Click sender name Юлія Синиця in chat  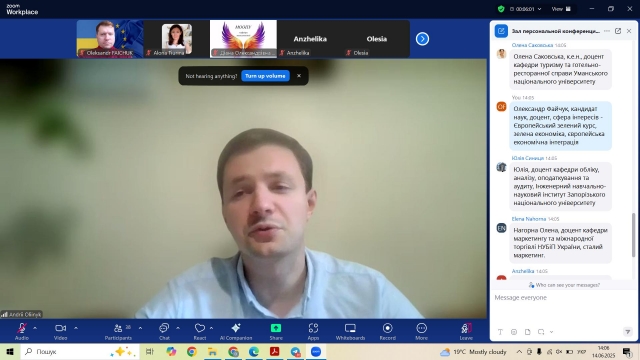[x=528, y=158]
